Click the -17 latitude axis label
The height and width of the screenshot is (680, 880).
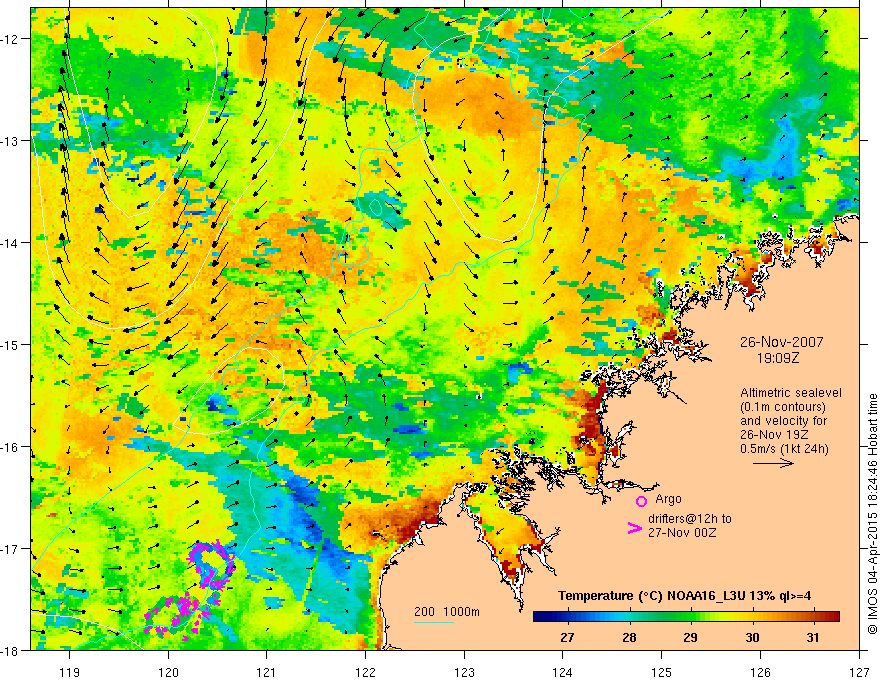click(12, 549)
